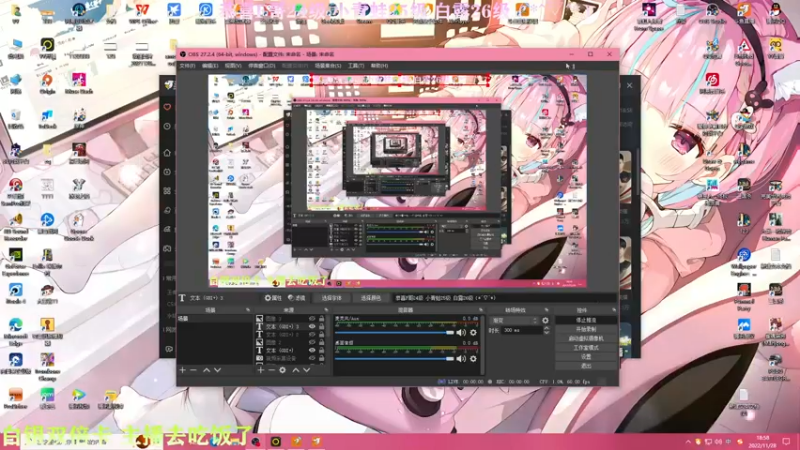Click the 滤镜 filters button in source toolbar

296,298
